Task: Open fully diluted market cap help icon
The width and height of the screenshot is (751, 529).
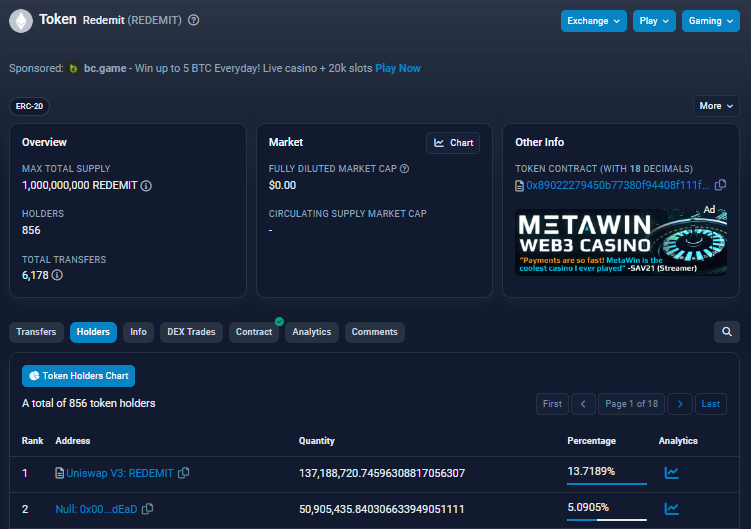Action: click(405, 169)
